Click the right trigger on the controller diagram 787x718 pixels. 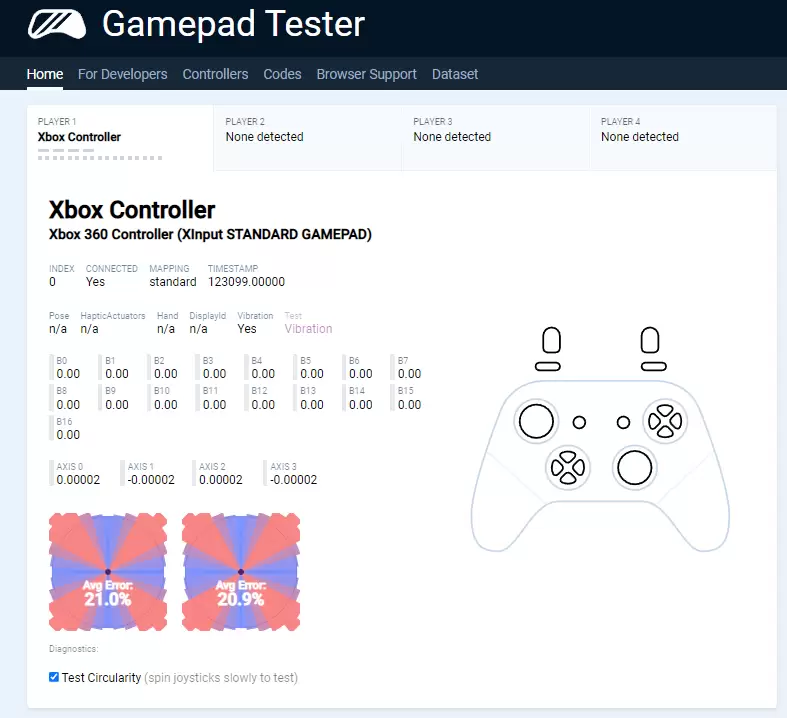650,341
